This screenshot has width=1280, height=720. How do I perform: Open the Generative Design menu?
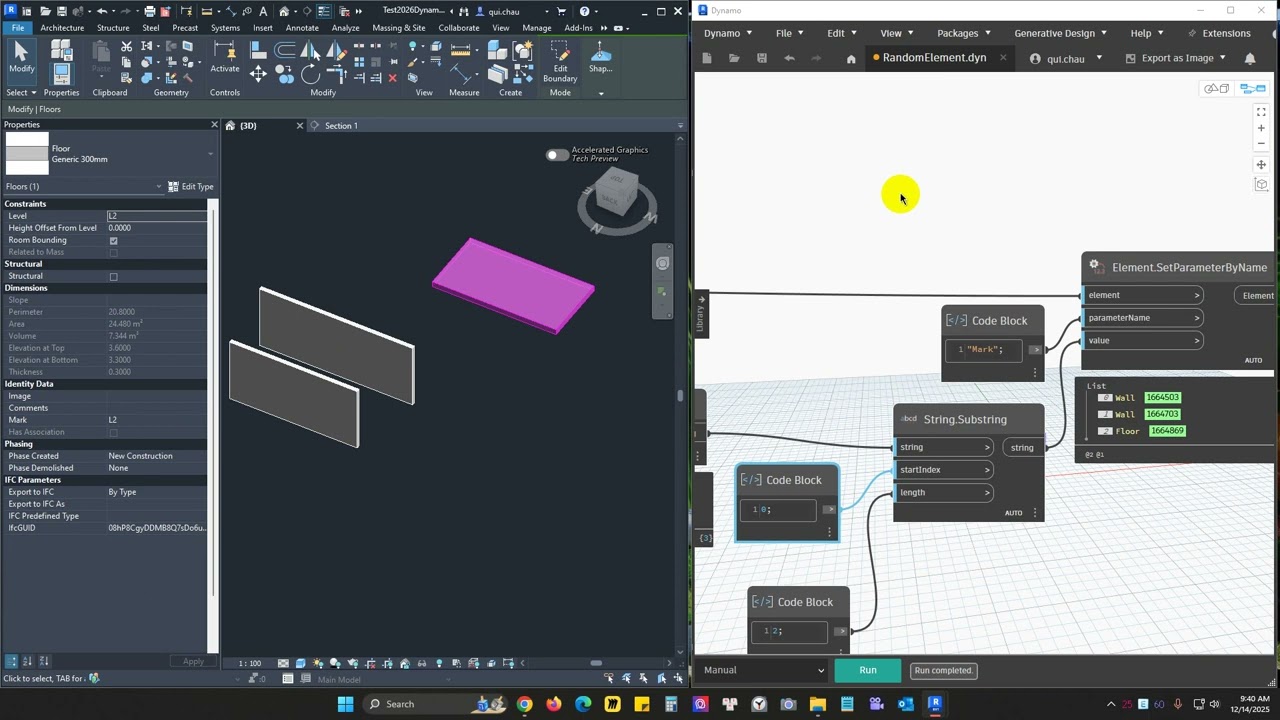(1060, 33)
